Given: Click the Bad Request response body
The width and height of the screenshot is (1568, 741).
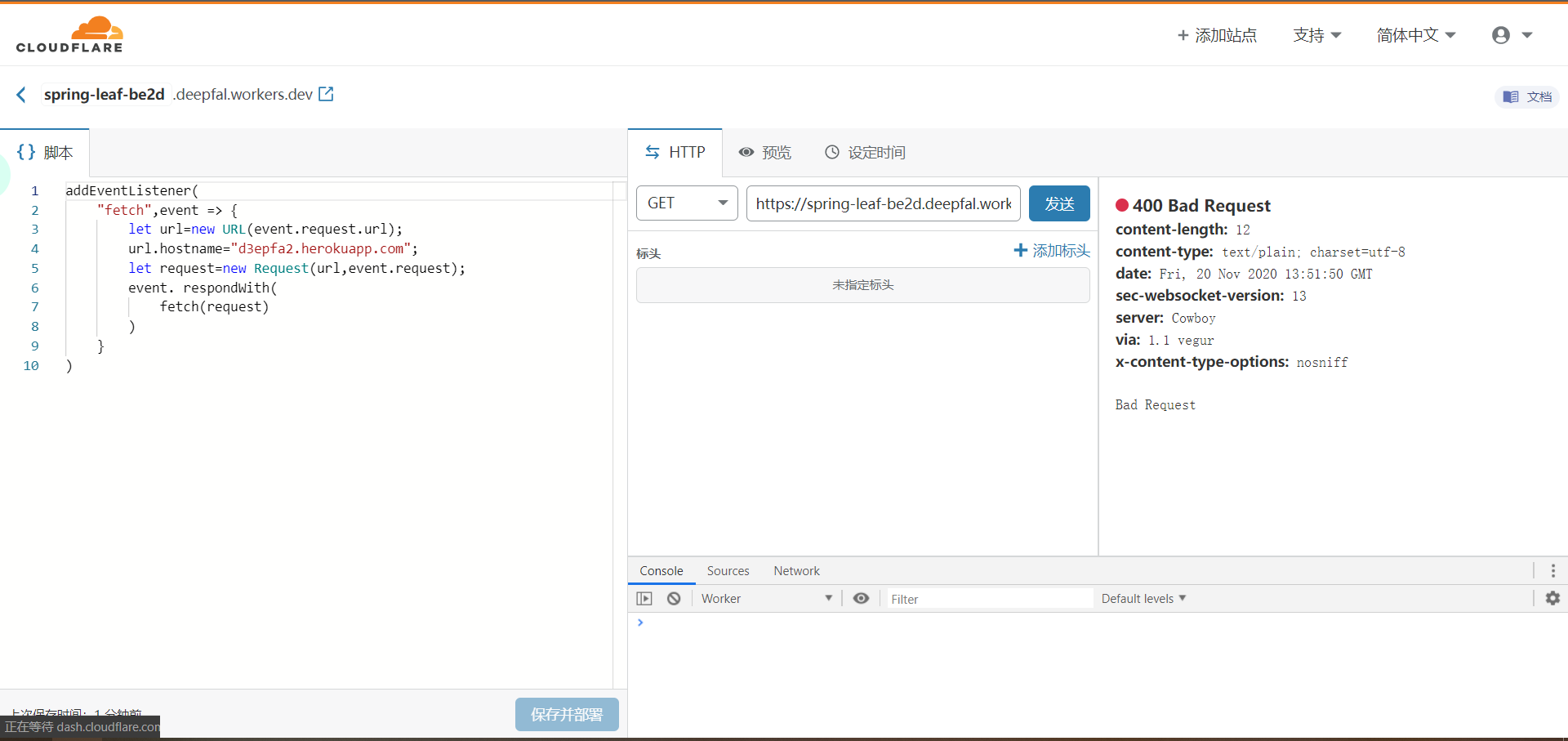Looking at the screenshot, I should (x=1156, y=405).
